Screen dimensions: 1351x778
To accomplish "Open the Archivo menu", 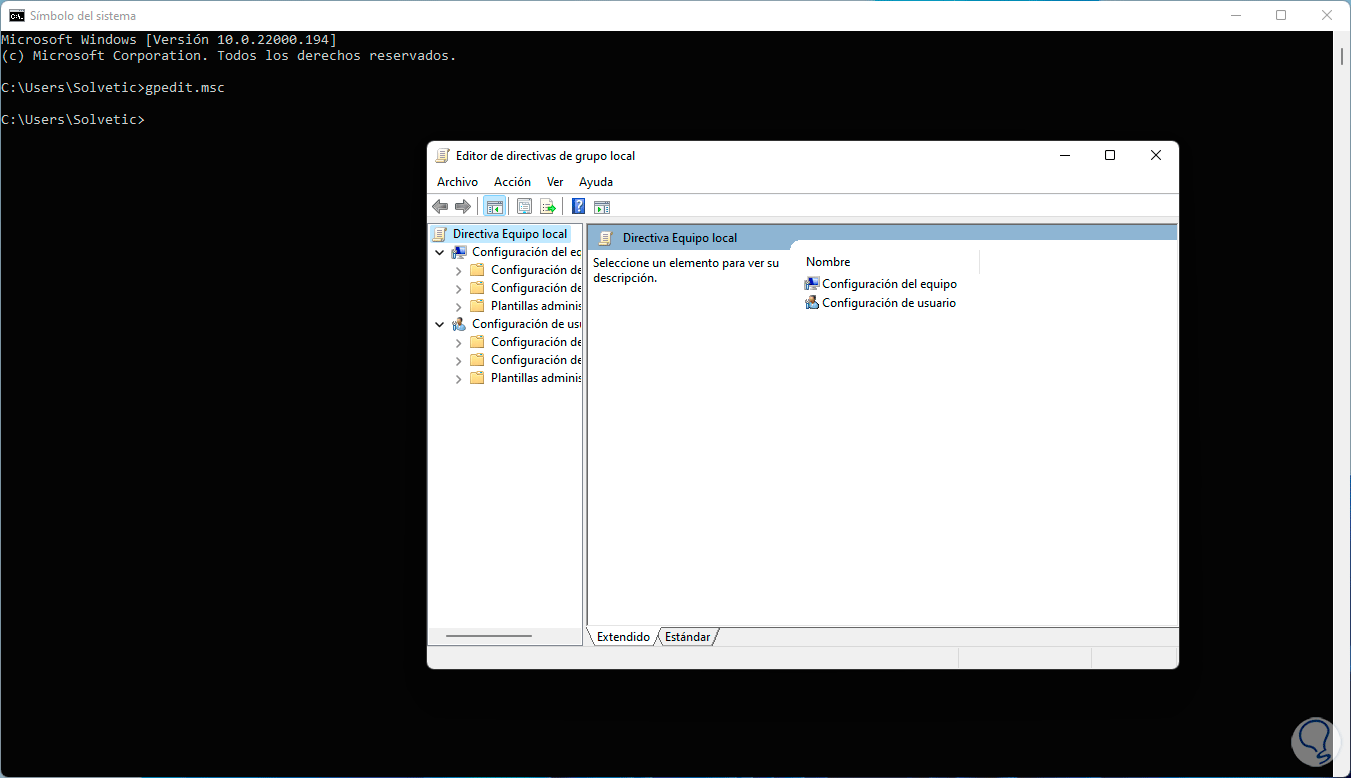I will tap(457, 182).
